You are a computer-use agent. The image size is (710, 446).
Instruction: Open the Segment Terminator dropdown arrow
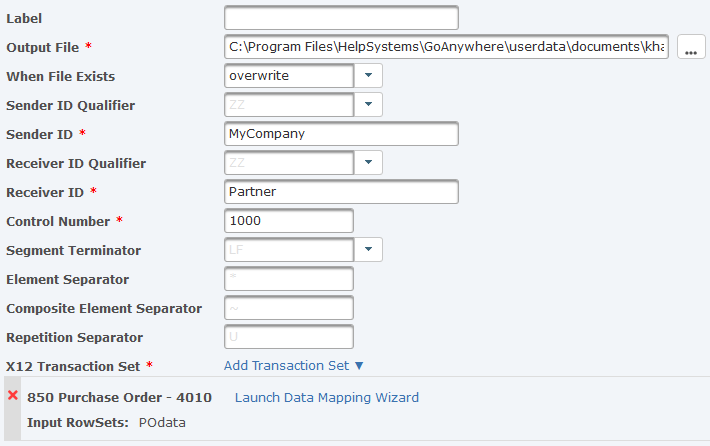(368, 249)
